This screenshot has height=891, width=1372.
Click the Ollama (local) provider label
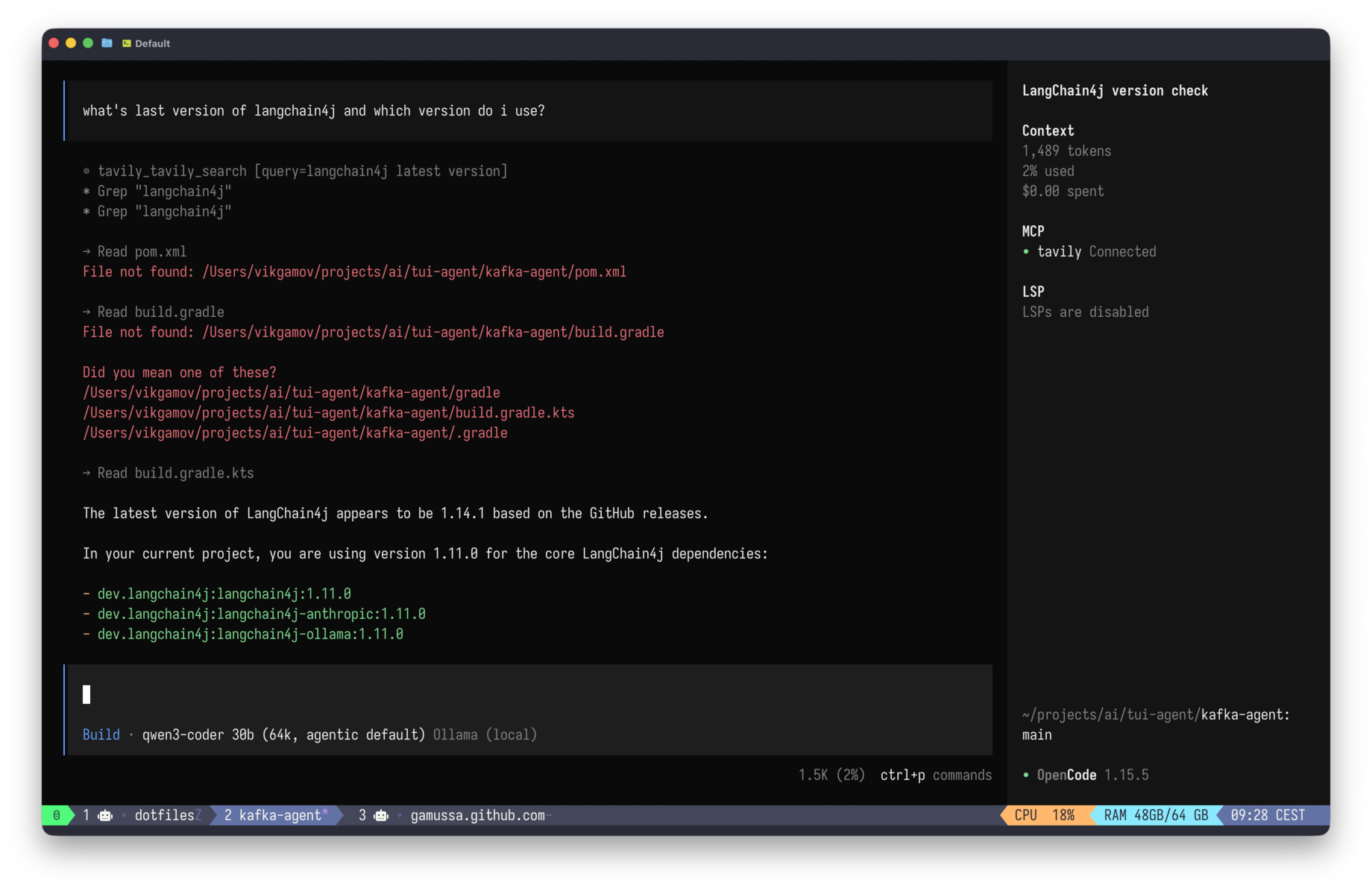pos(485,734)
